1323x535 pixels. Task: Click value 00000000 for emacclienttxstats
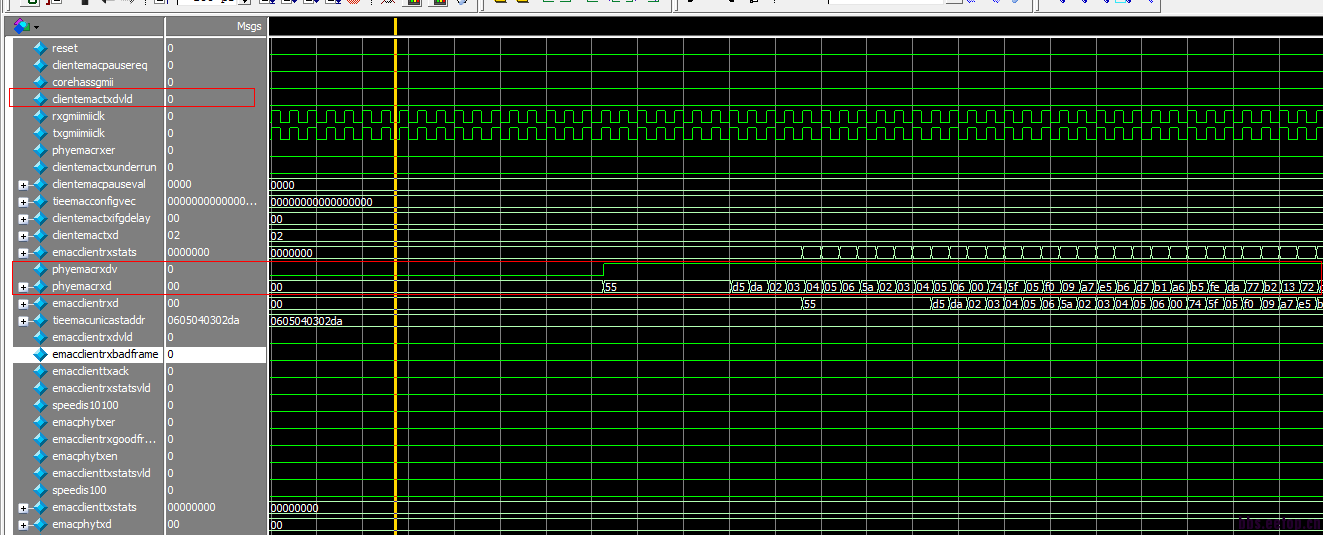191,507
